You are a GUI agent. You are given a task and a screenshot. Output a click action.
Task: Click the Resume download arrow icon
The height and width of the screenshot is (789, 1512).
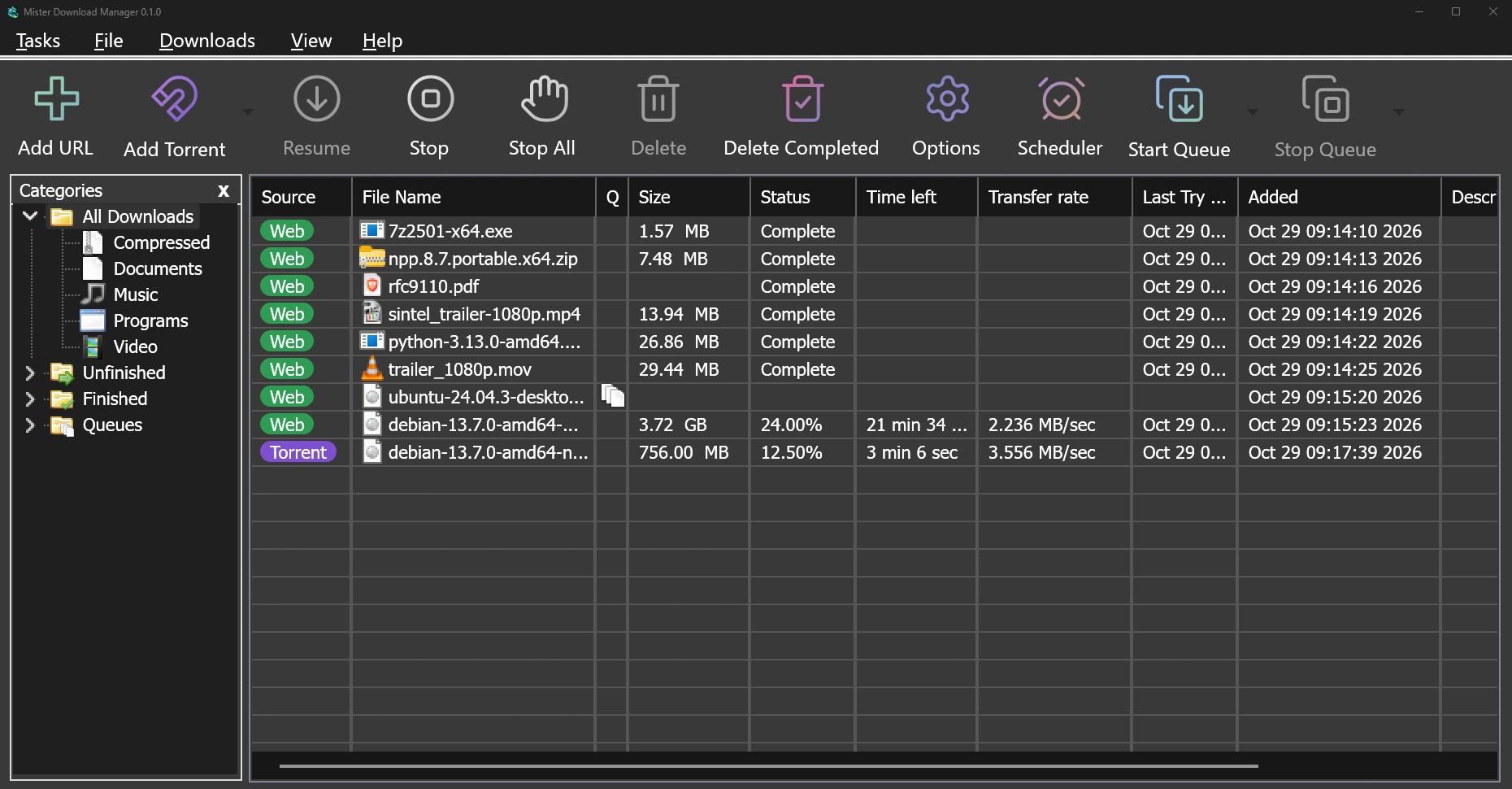(316, 99)
